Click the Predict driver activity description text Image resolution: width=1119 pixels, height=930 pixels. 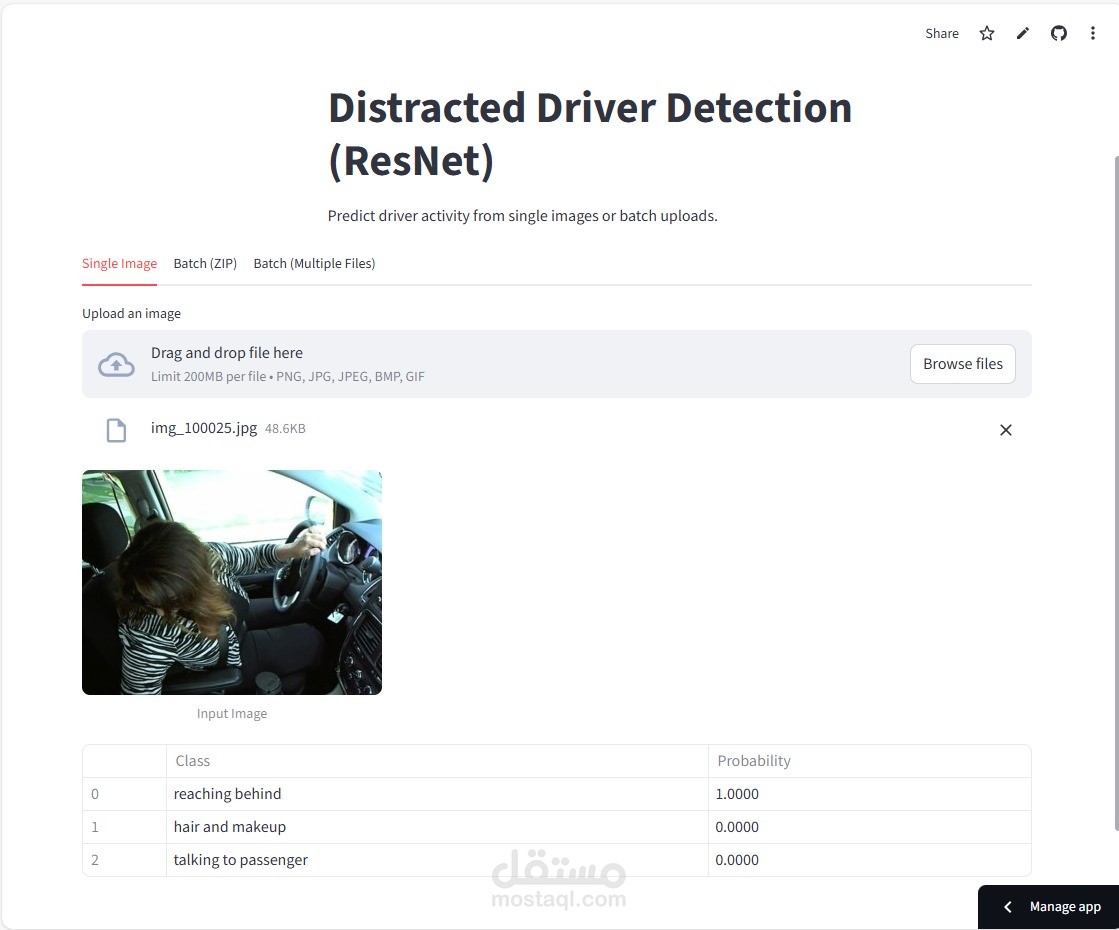pyautogui.click(x=522, y=216)
